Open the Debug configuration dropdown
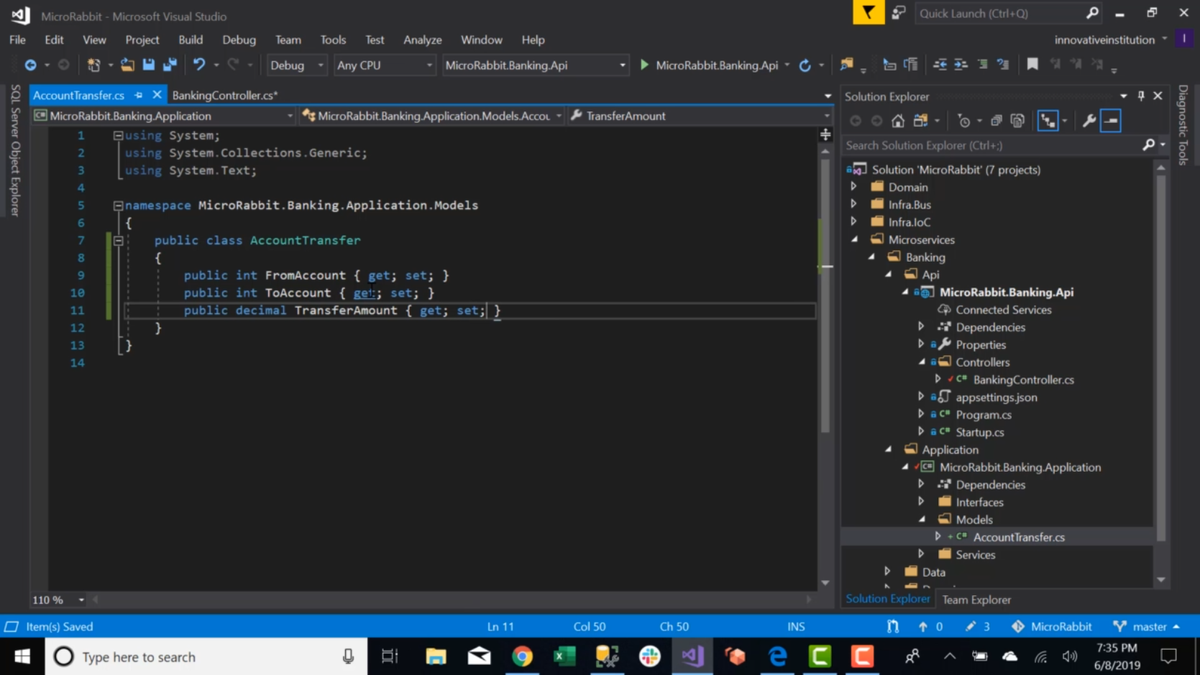 coord(297,65)
